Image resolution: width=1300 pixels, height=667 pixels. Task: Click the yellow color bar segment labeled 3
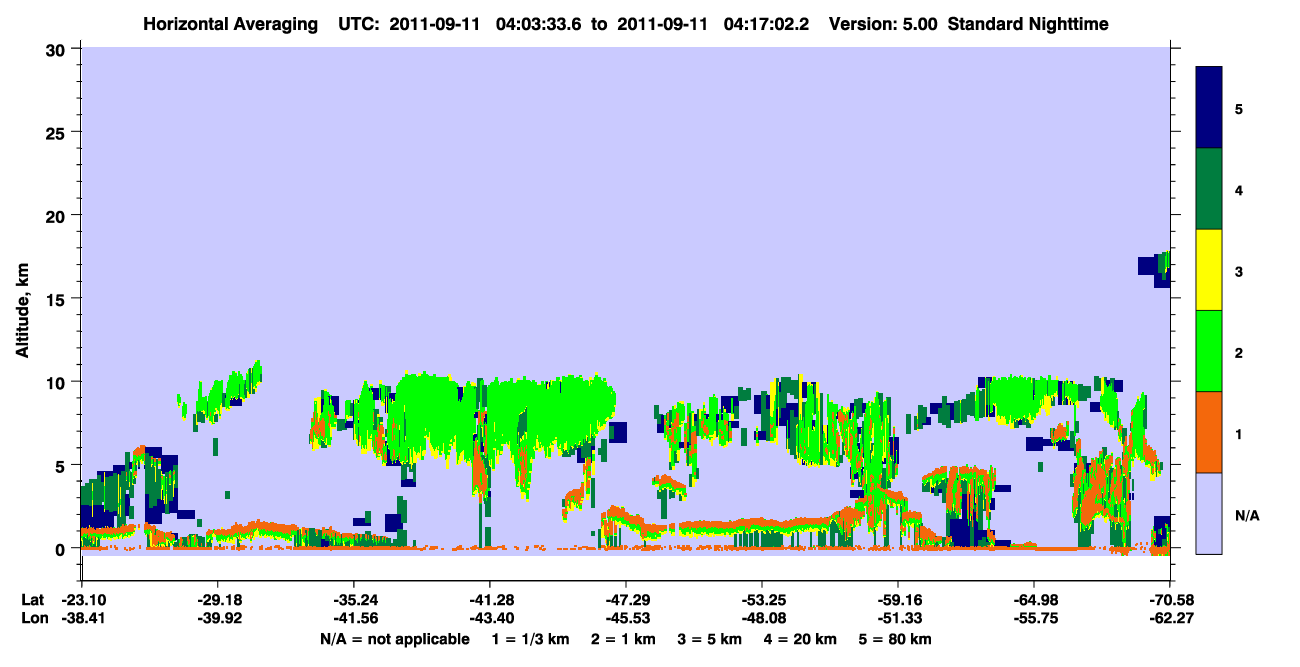[x=1209, y=270]
